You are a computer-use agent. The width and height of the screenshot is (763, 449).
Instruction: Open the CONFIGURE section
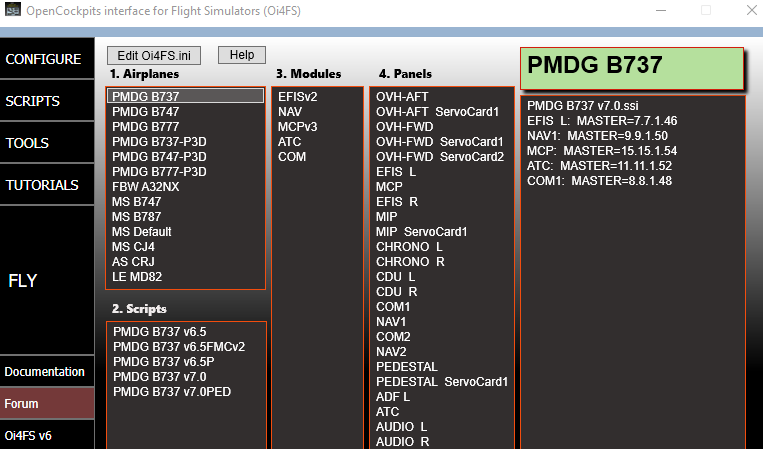pyautogui.click(x=44, y=59)
